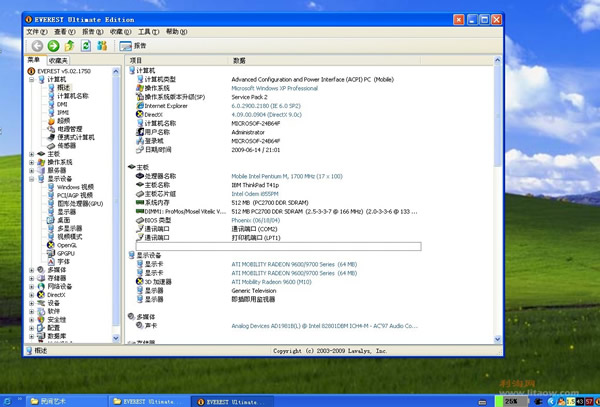Select DMI node in tree
600x407 pixels.
click(62, 104)
